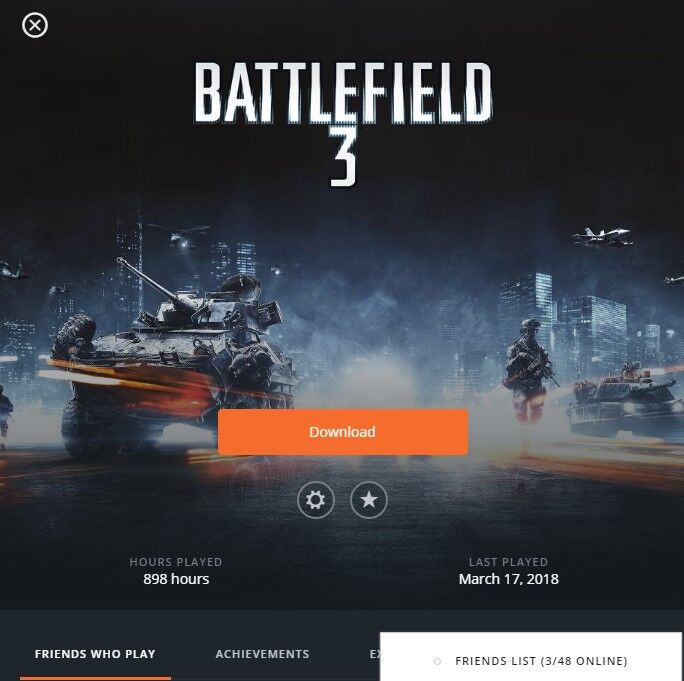Screen dimensions: 684x681
Task: Click the Last Played label
Action: [508, 562]
